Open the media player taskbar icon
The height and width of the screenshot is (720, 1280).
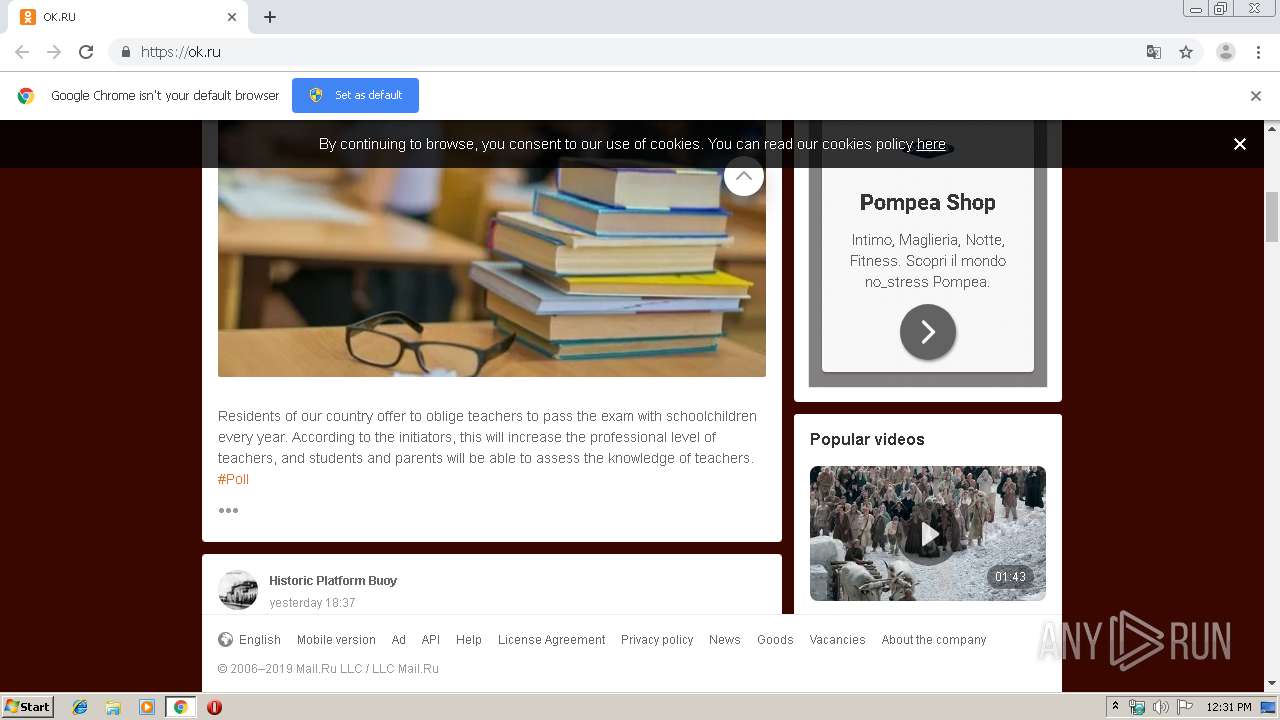point(147,707)
